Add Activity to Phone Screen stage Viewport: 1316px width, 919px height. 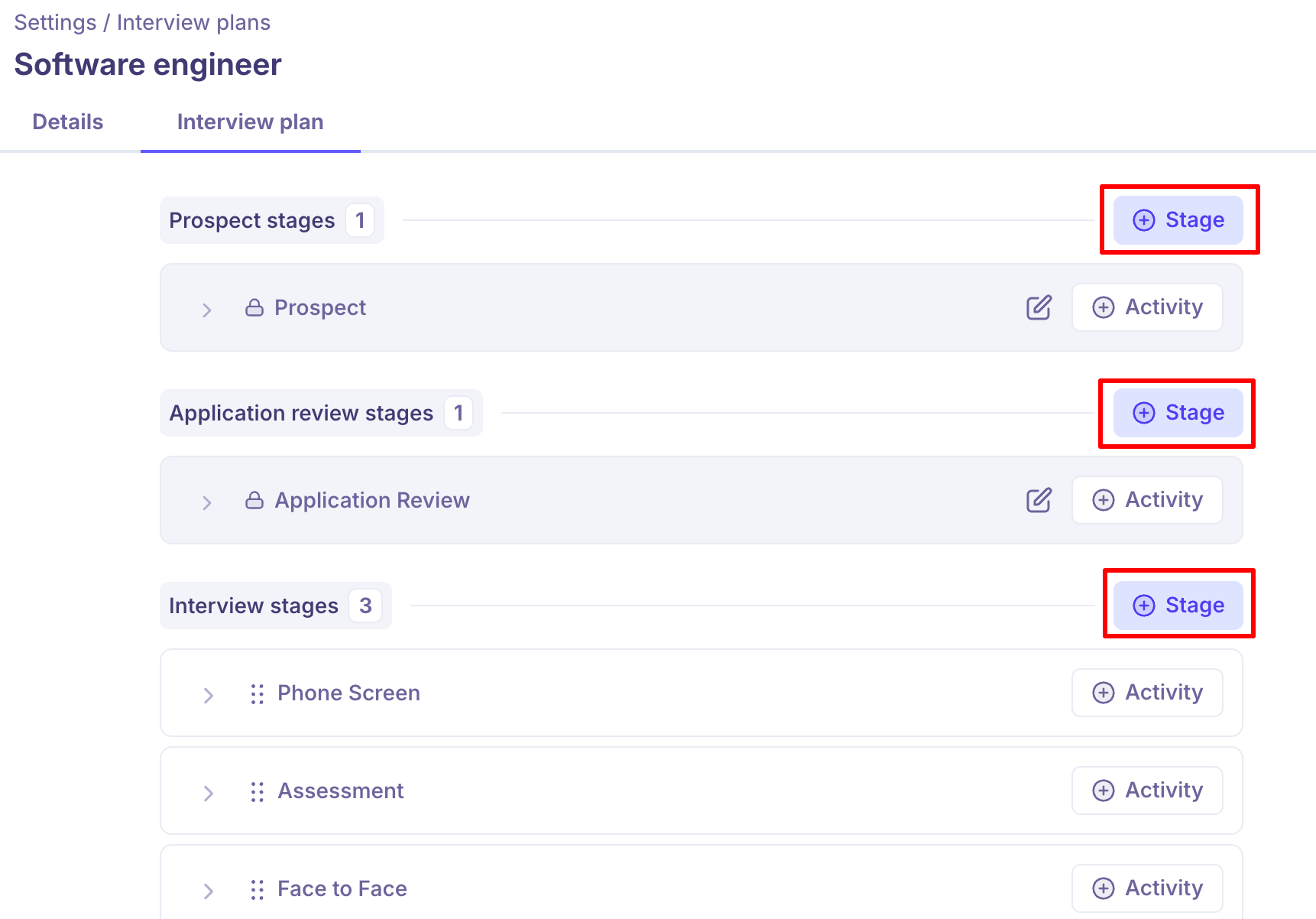(1147, 693)
